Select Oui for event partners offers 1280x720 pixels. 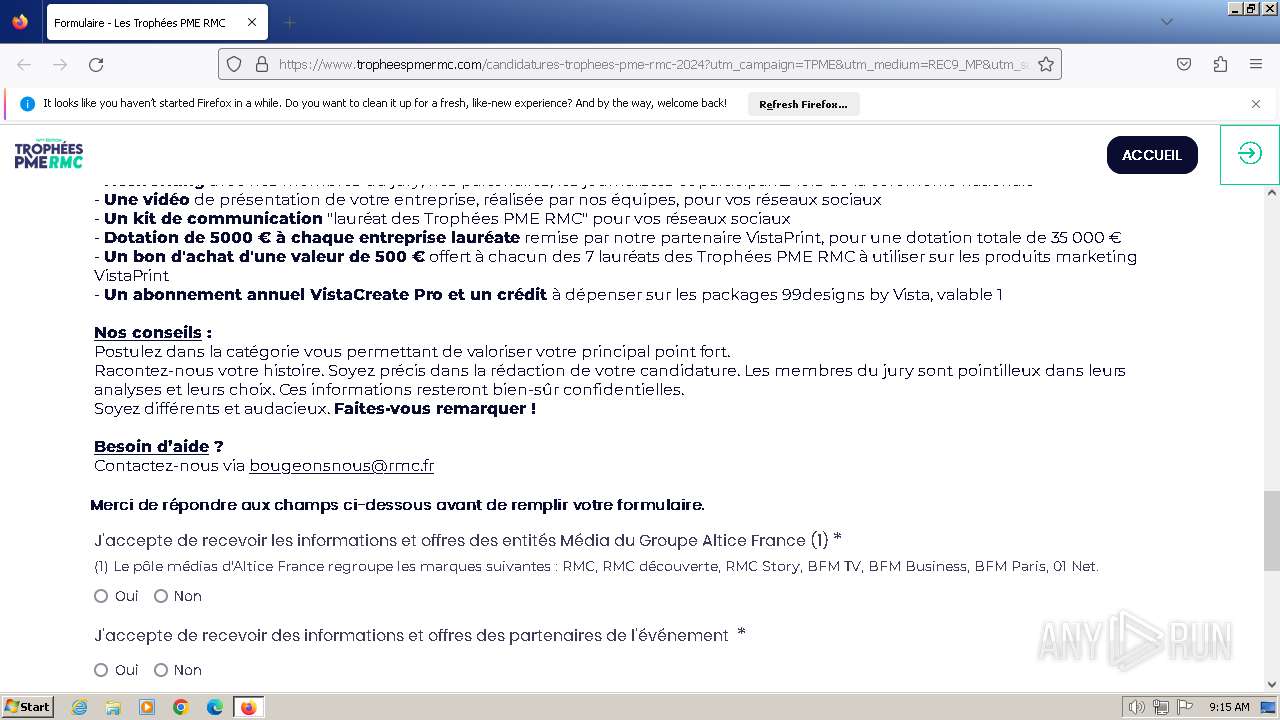click(101, 670)
